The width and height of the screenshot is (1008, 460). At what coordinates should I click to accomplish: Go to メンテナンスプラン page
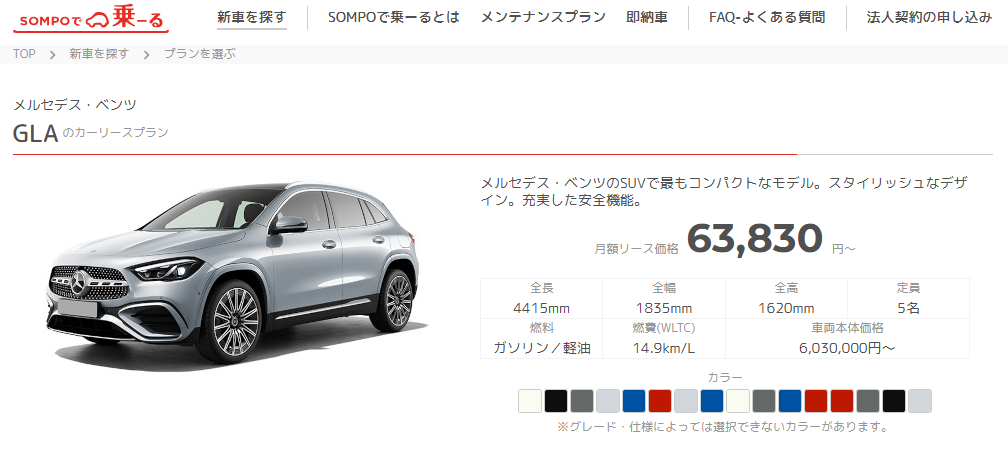coord(543,17)
